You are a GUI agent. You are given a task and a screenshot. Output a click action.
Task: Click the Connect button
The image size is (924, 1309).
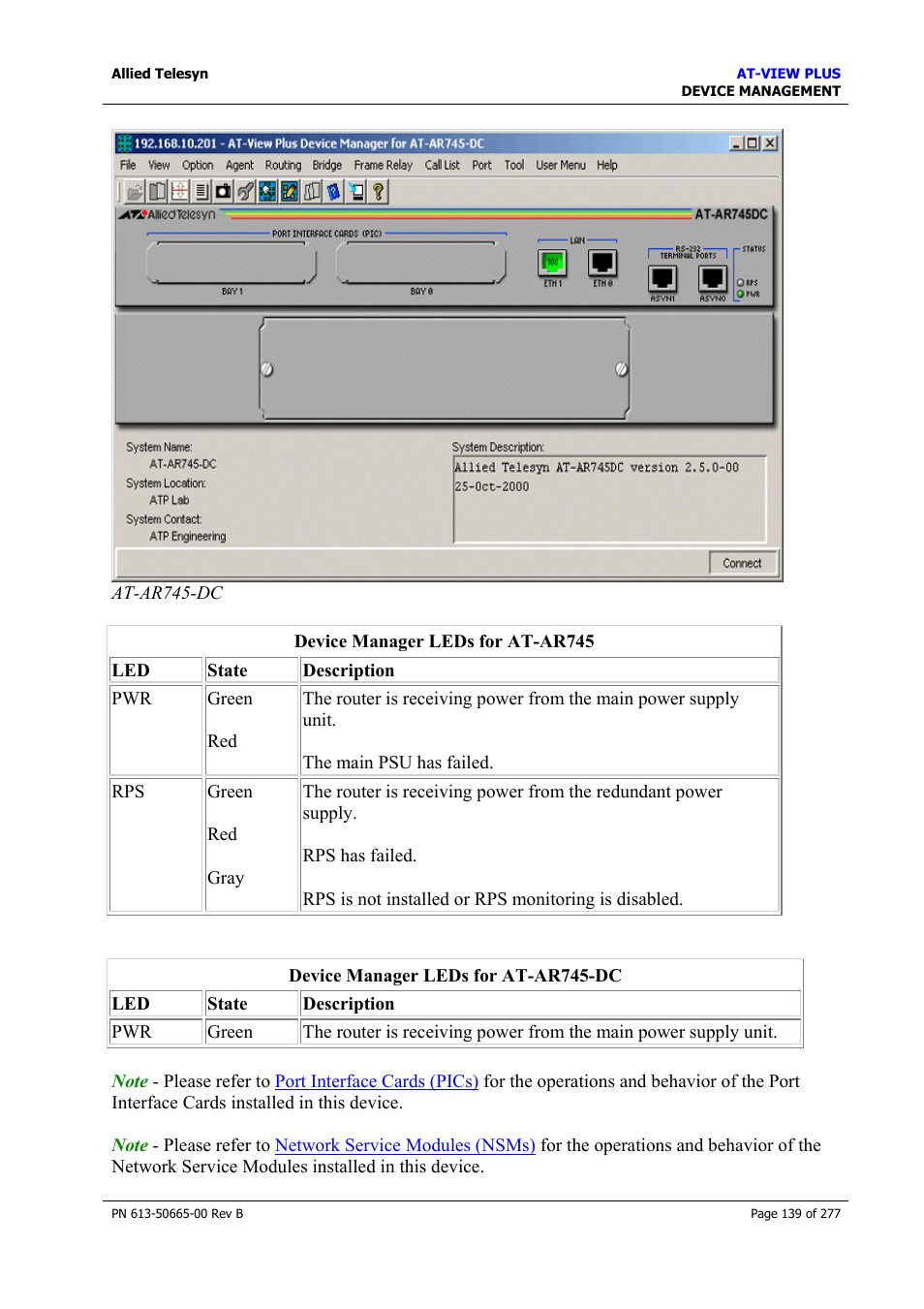[x=742, y=563]
